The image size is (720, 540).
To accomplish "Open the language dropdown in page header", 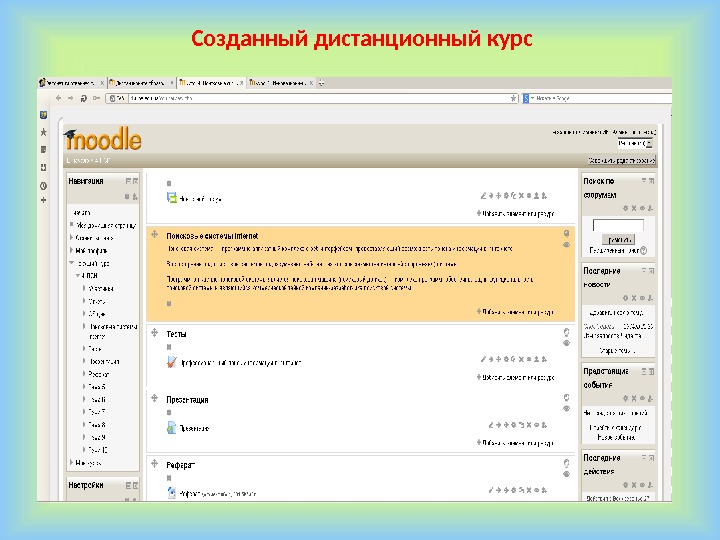I will (635, 143).
